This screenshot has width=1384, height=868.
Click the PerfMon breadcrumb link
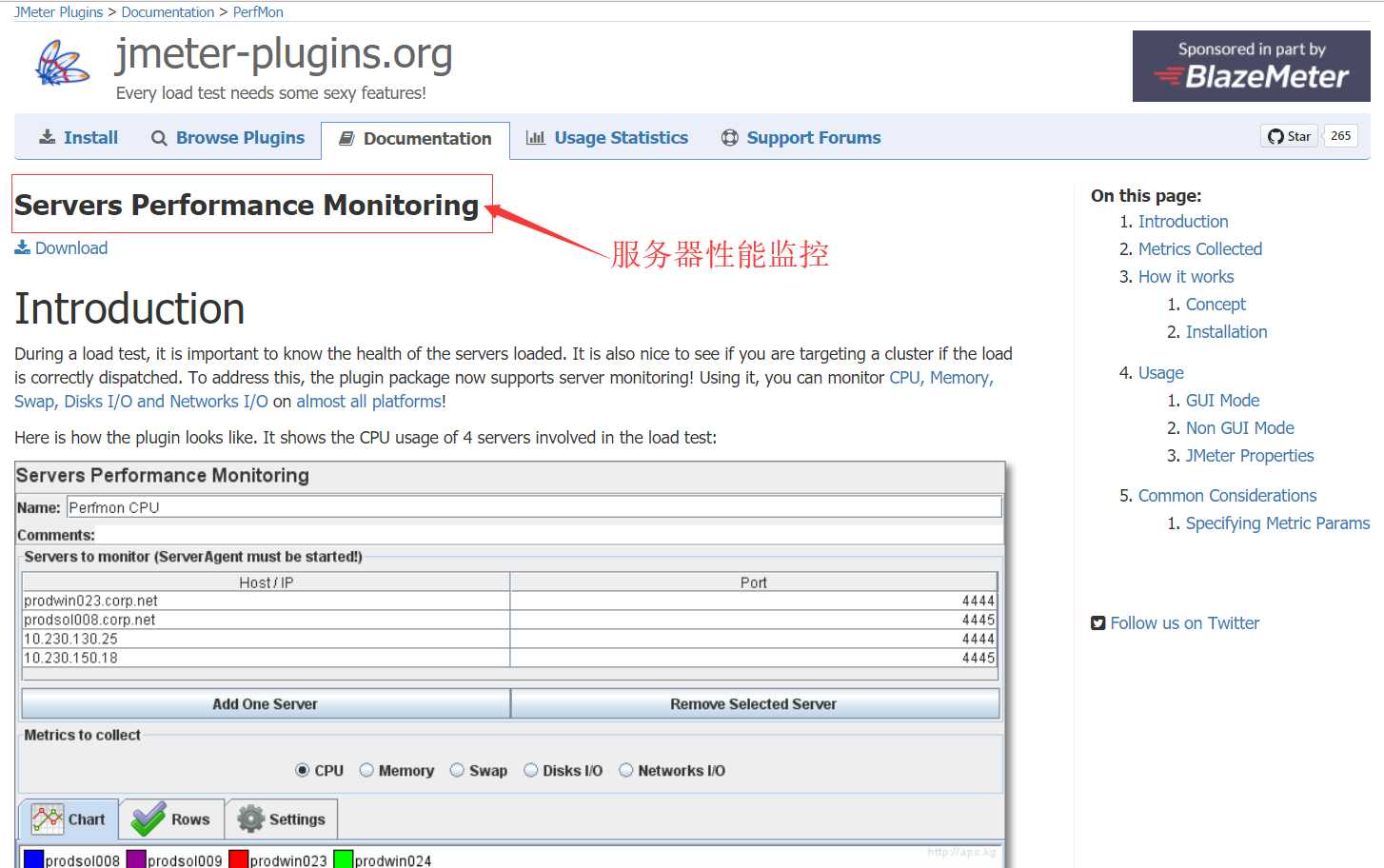(258, 12)
